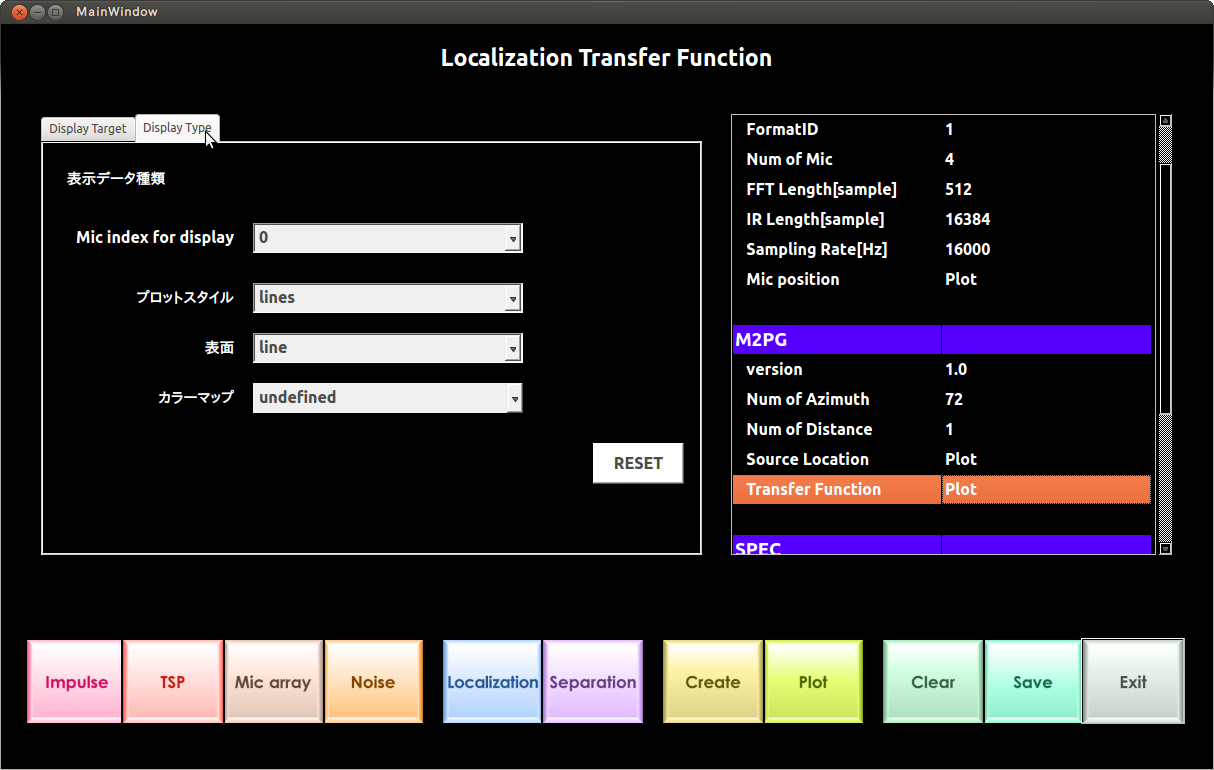Viewport: 1214px width, 770px height.
Task: Switch to Separation mode
Action: [593, 681]
